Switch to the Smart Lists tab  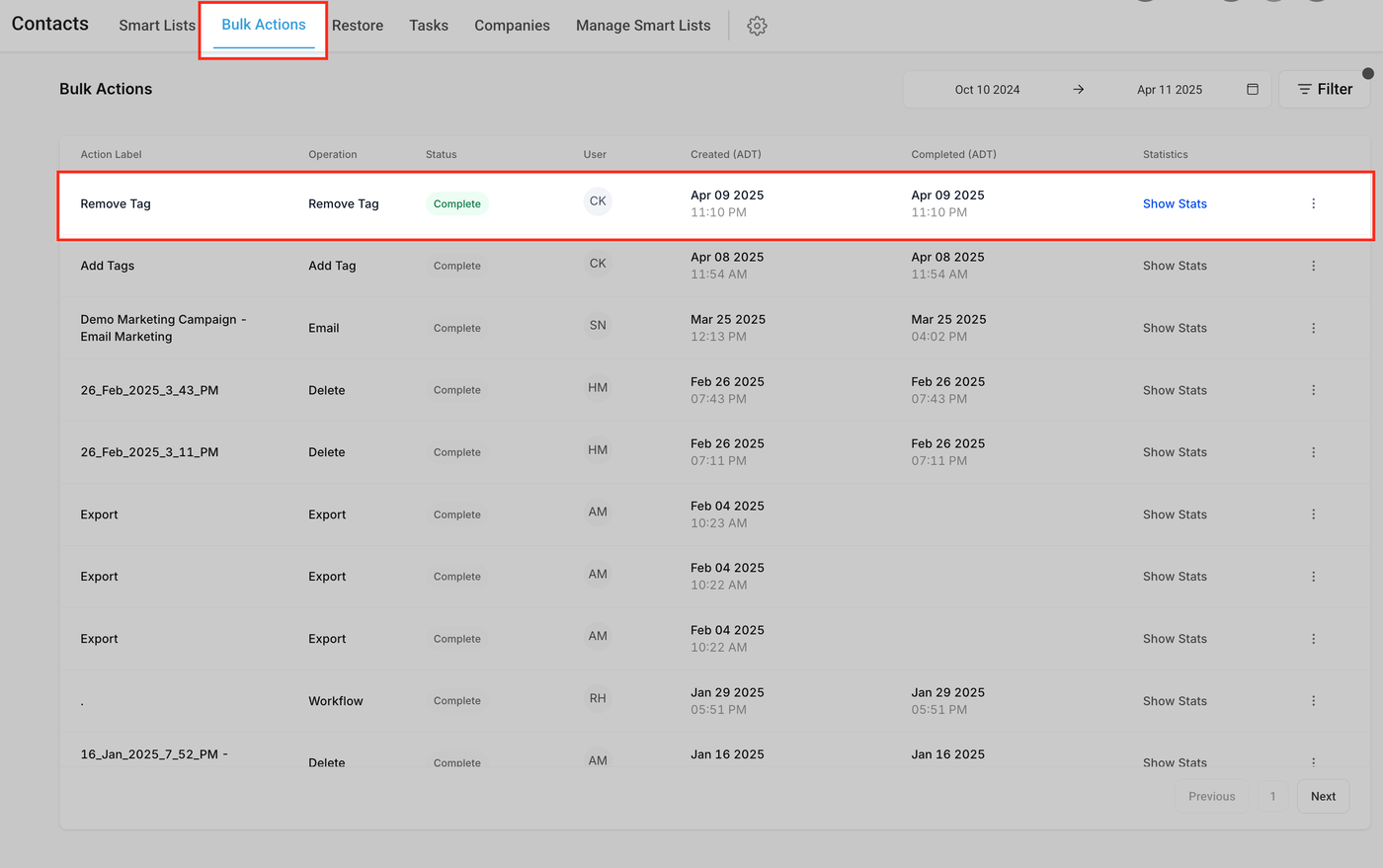pyautogui.click(x=157, y=26)
